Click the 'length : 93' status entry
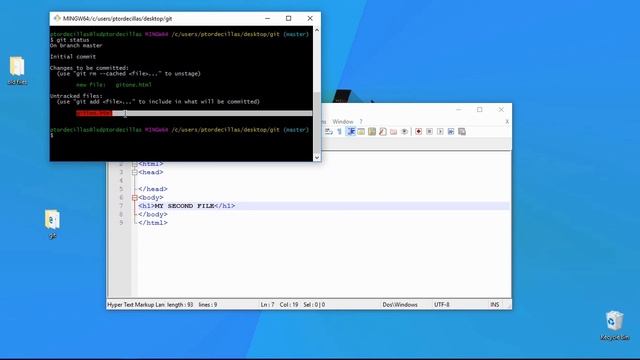 coord(180,304)
